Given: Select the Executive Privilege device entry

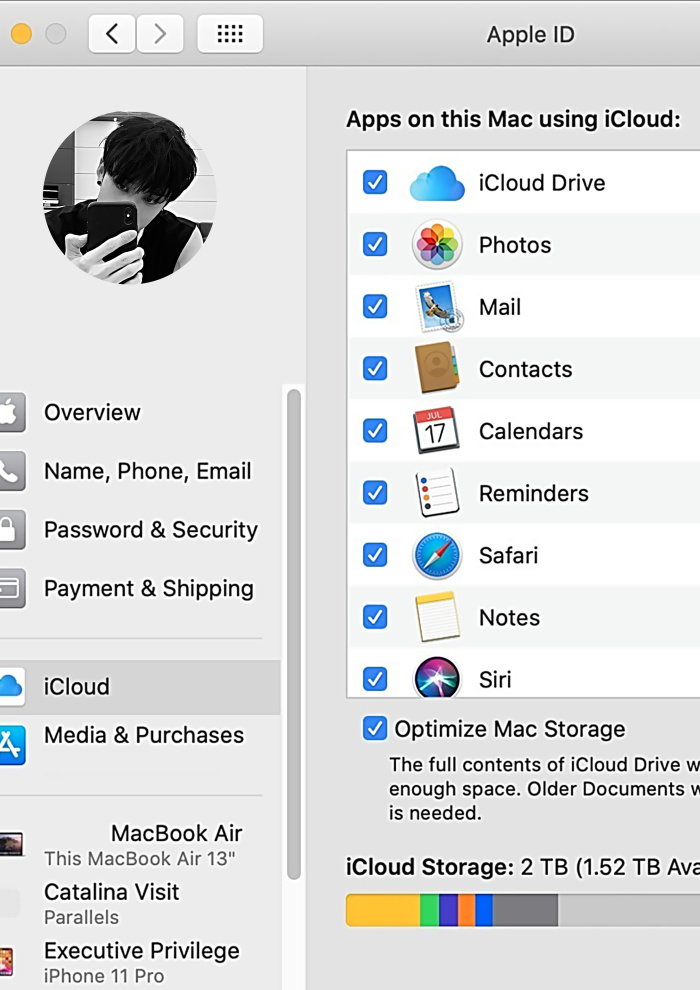Looking at the screenshot, I should click(x=139, y=962).
